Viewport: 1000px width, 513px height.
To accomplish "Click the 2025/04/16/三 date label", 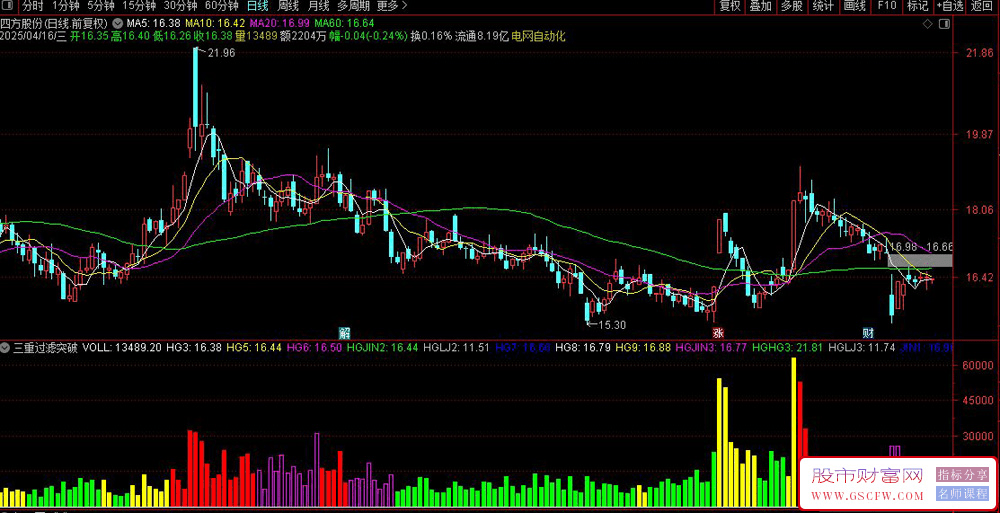I will 34,36.
